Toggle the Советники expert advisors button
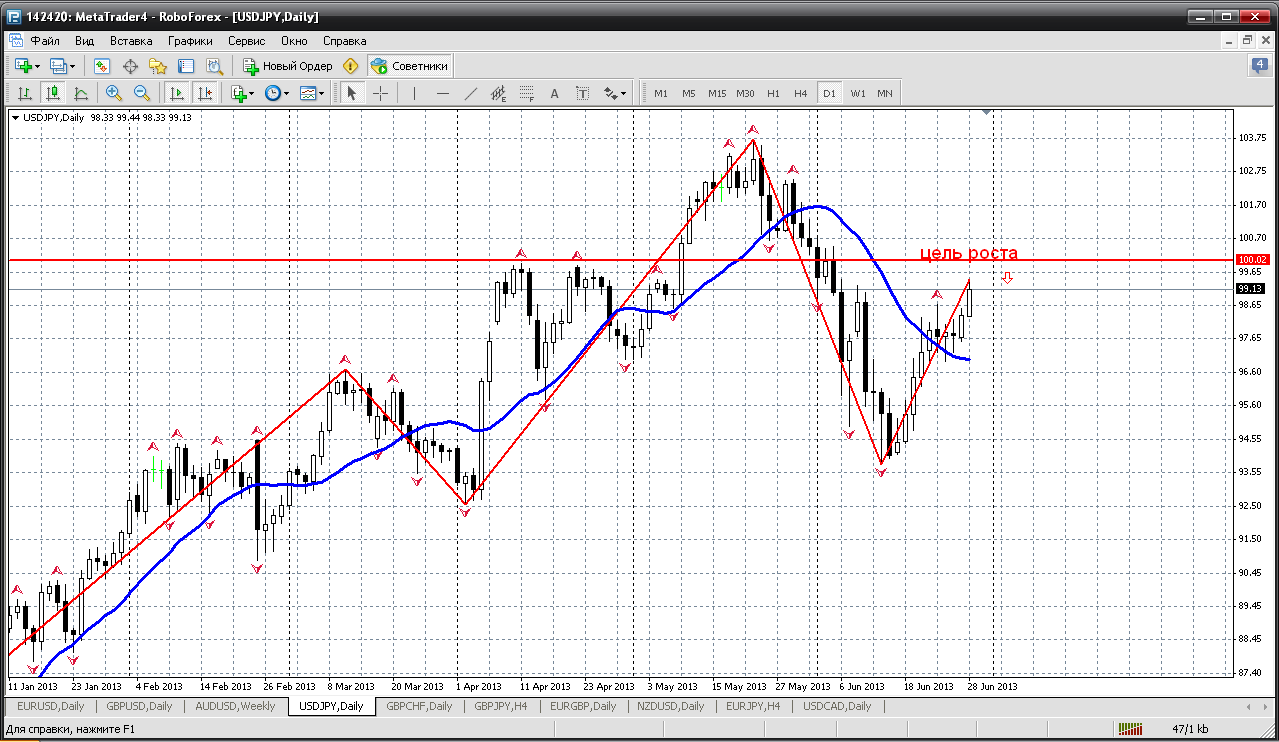This screenshot has width=1279, height=742. [x=410, y=66]
